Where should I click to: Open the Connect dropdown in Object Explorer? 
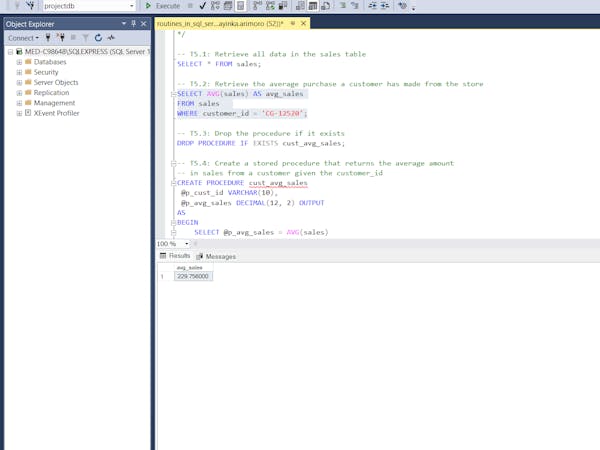pos(23,38)
